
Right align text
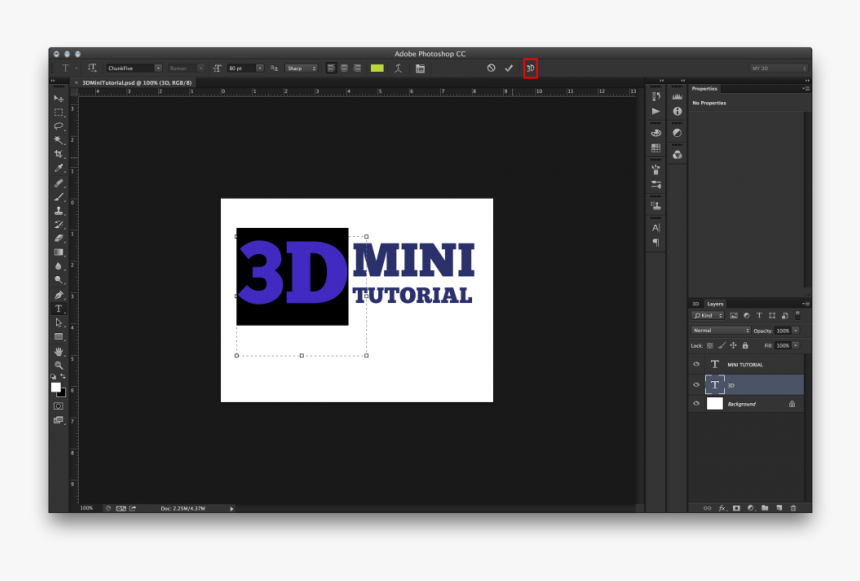click(x=357, y=68)
